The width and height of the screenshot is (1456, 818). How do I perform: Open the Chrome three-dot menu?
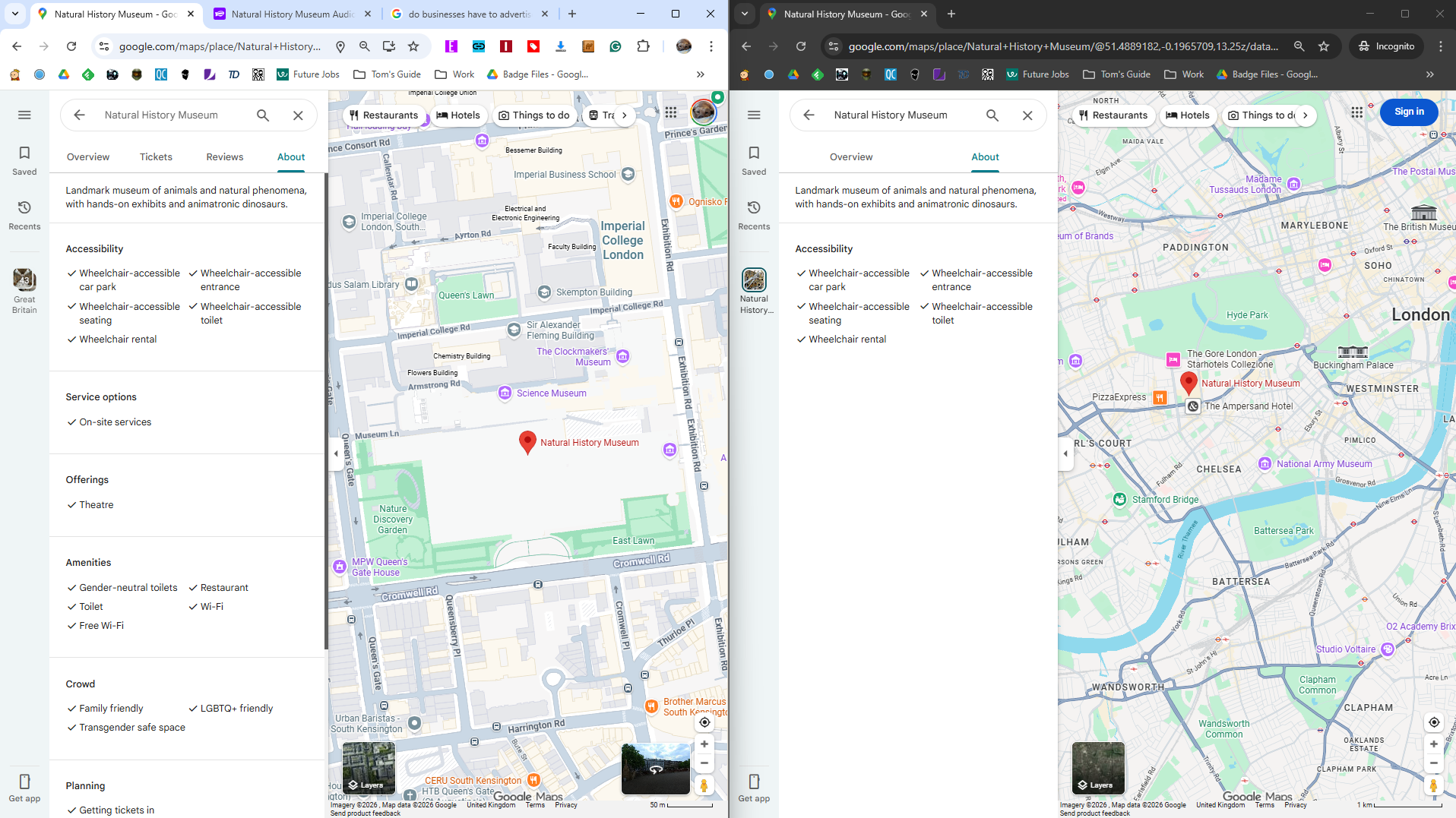point(711,46)
